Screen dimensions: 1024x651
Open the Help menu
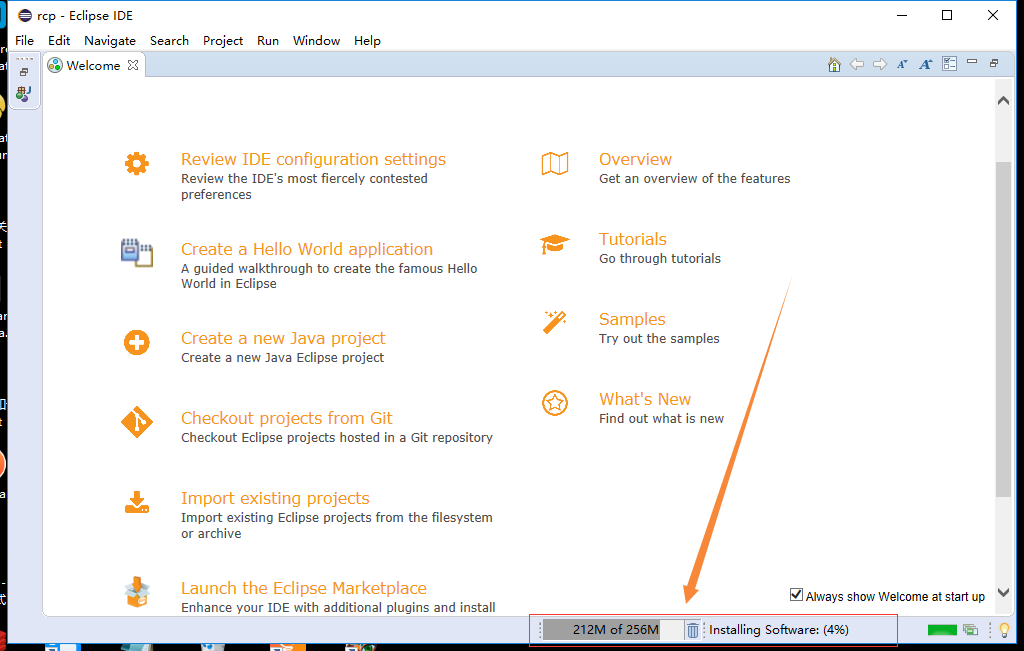click(367, 41)
